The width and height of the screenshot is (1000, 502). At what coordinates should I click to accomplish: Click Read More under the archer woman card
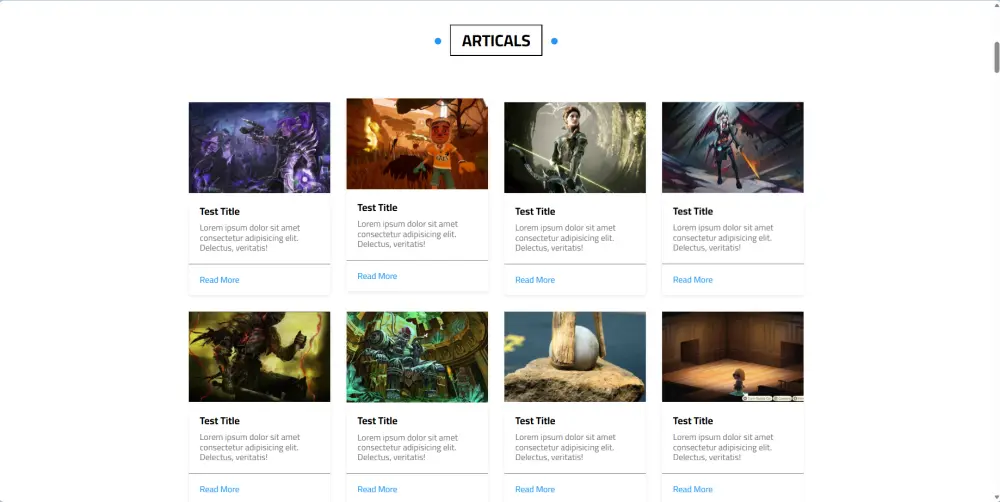[535, 280]
